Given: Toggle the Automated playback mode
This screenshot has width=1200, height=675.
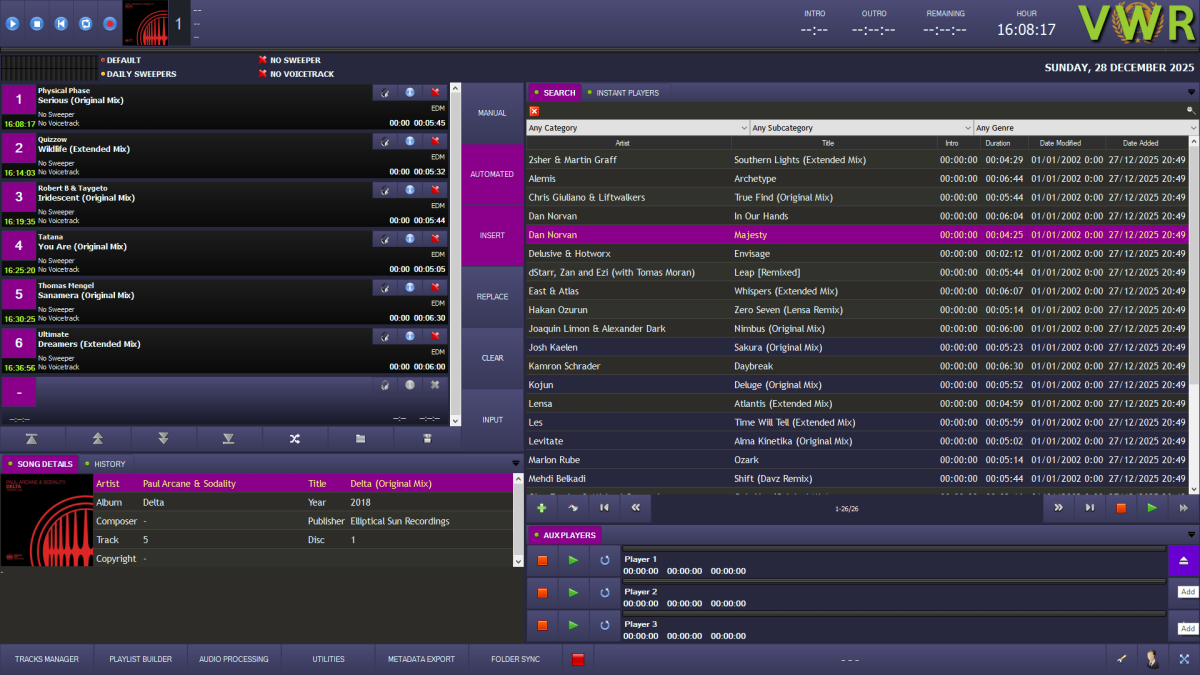Looking at the screenshot, I should [x=491, y=173].
